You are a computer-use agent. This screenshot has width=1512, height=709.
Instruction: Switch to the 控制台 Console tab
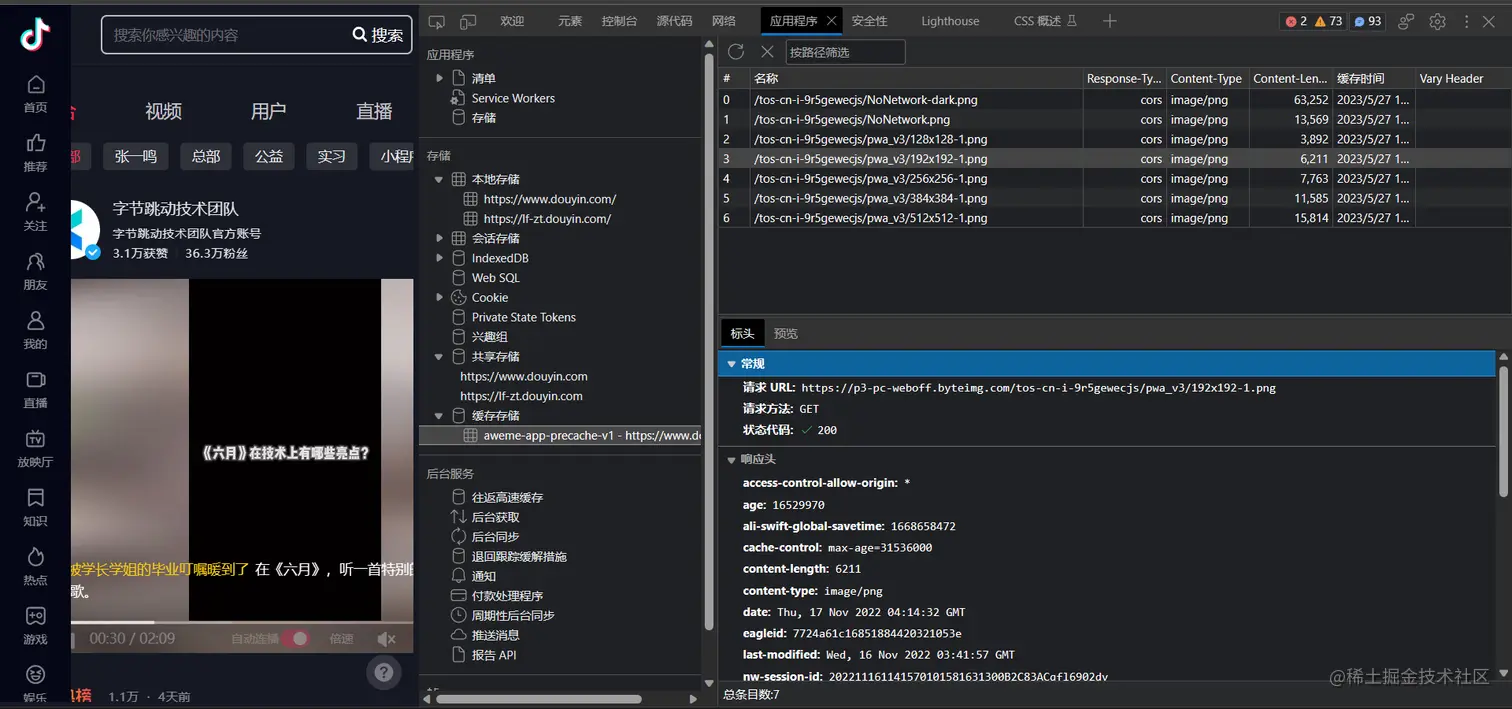[x=619, y=21]
